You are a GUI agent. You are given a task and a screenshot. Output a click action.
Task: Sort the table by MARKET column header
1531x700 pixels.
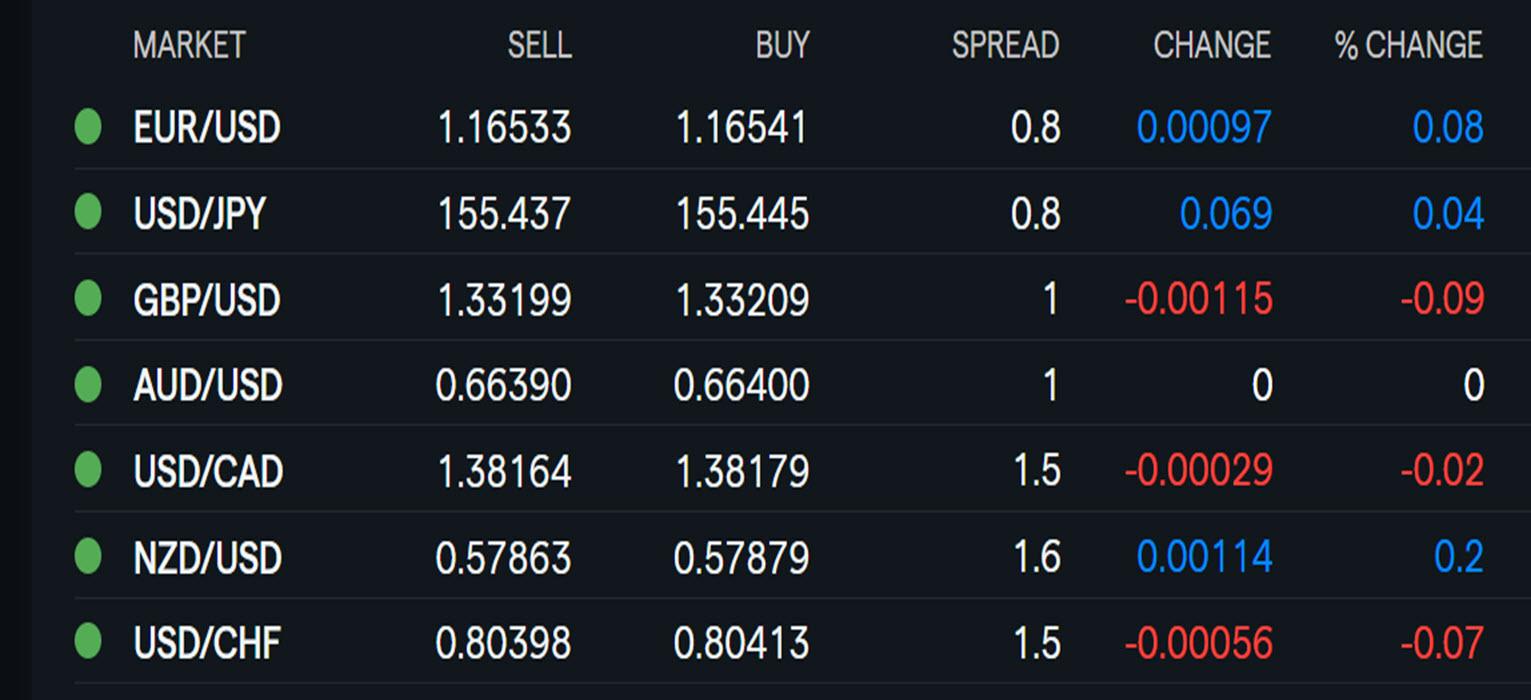pos(189,45)
